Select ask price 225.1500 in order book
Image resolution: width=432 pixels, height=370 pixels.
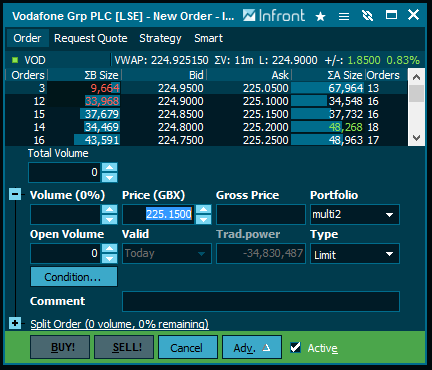tap(266, 114)
